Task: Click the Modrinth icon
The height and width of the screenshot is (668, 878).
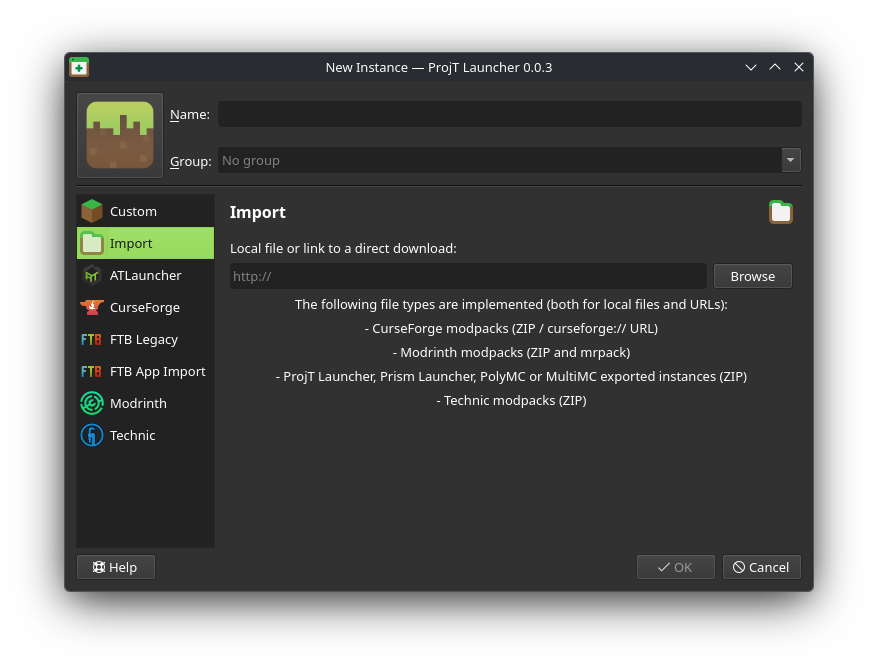Action: tap(93, 403)
